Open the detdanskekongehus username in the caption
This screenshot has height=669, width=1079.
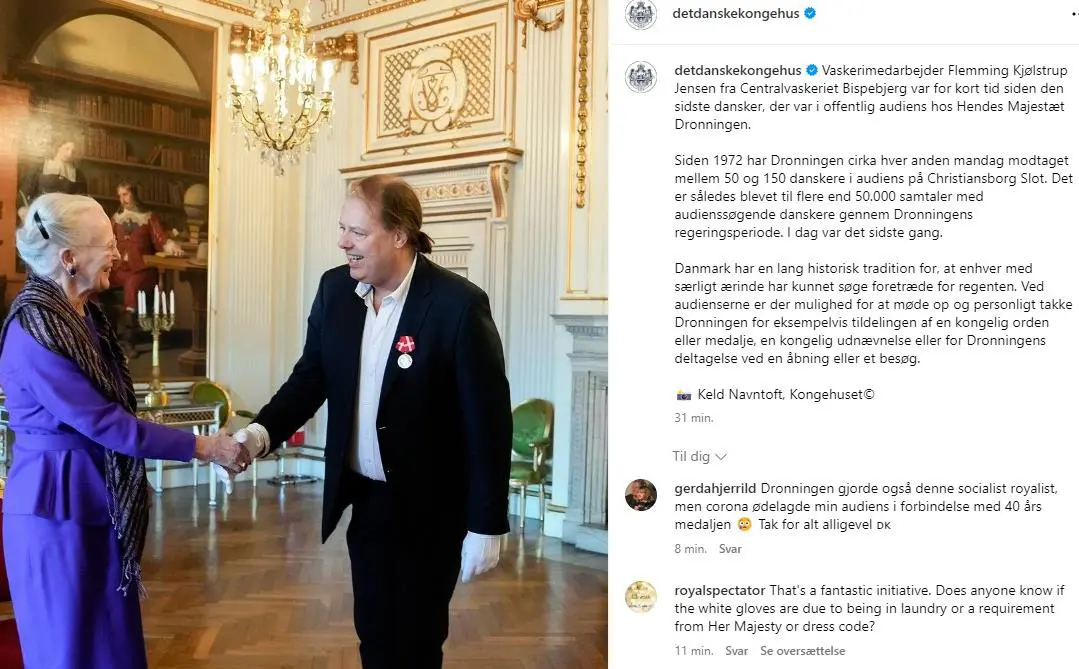[x=738, y=70]
